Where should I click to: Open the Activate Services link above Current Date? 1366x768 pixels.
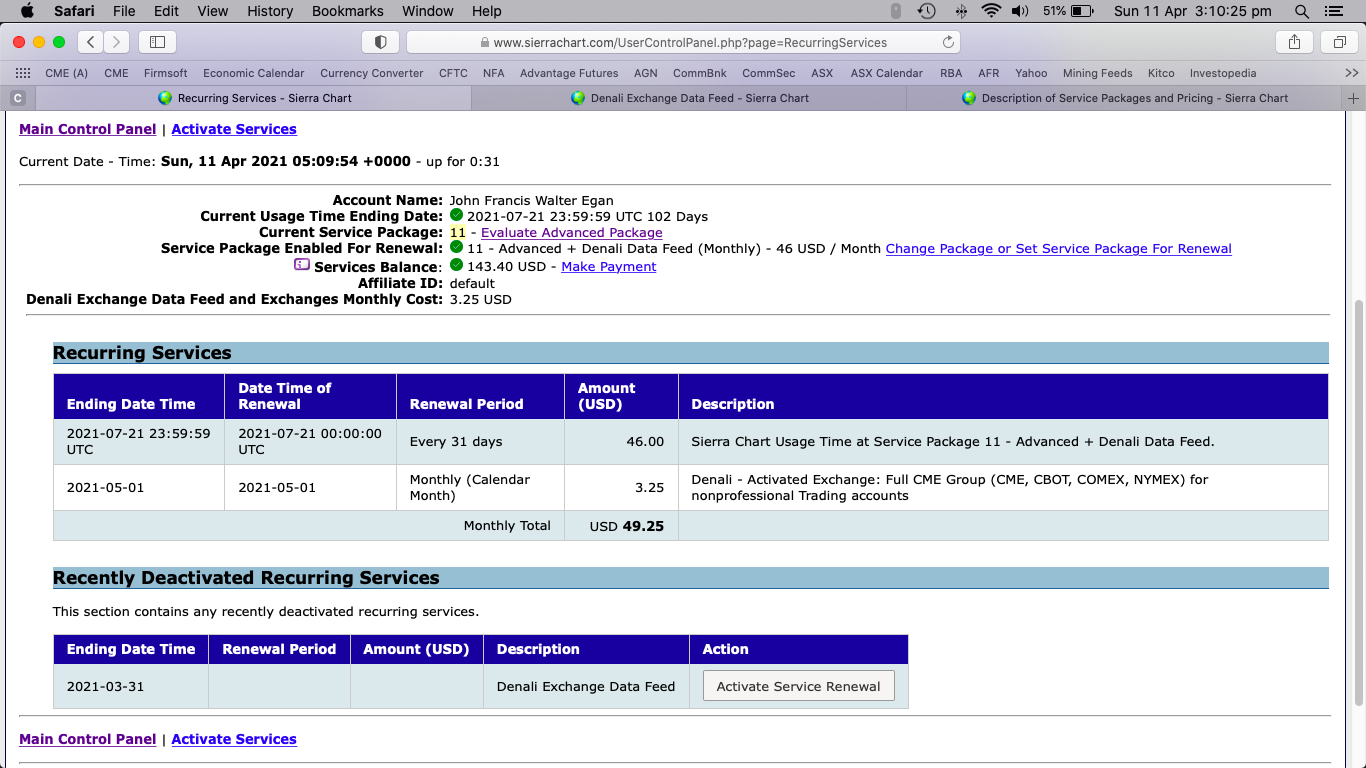234,129
